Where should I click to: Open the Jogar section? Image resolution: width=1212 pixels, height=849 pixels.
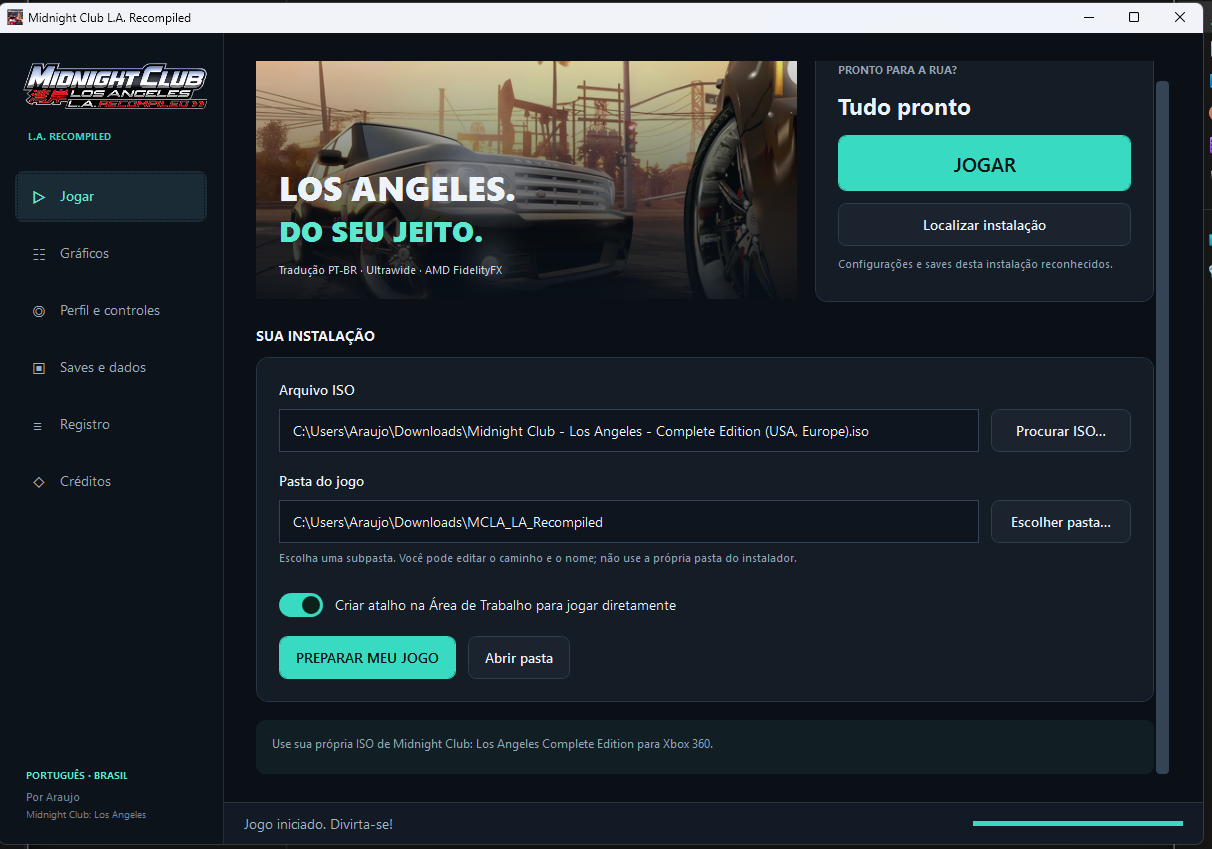pos(111,197)
